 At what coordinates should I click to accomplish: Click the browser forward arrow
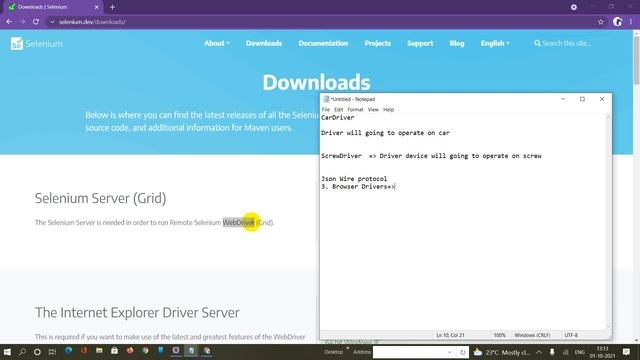pyautogui.click(x=22, y=22)
